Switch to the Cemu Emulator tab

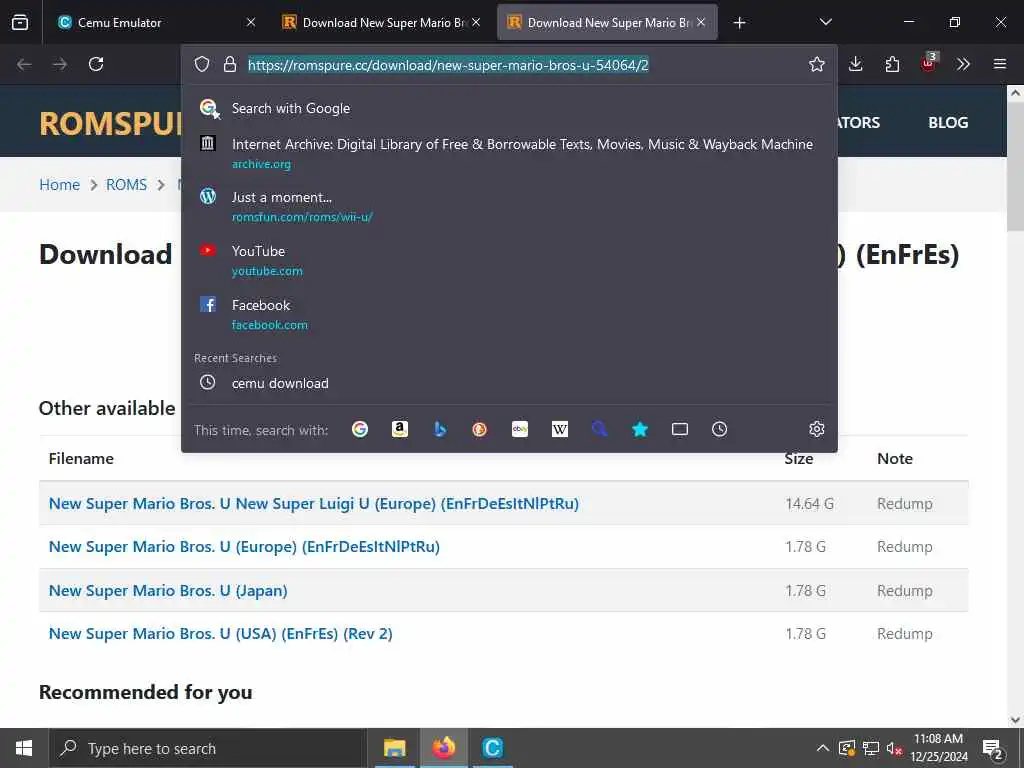coord(155,22)
